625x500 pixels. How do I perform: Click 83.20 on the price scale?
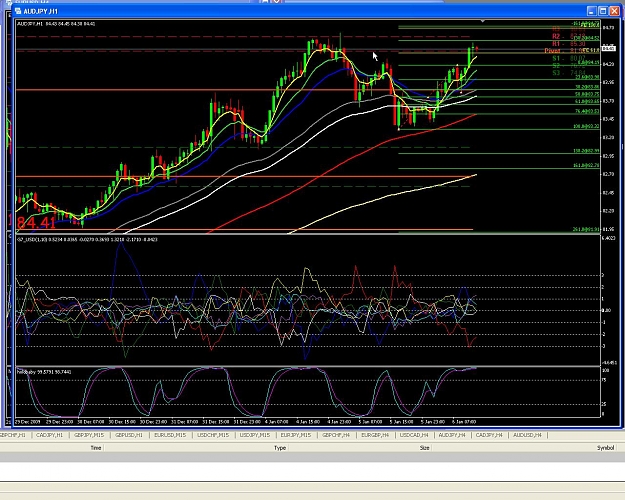click(x=608, y=138)
